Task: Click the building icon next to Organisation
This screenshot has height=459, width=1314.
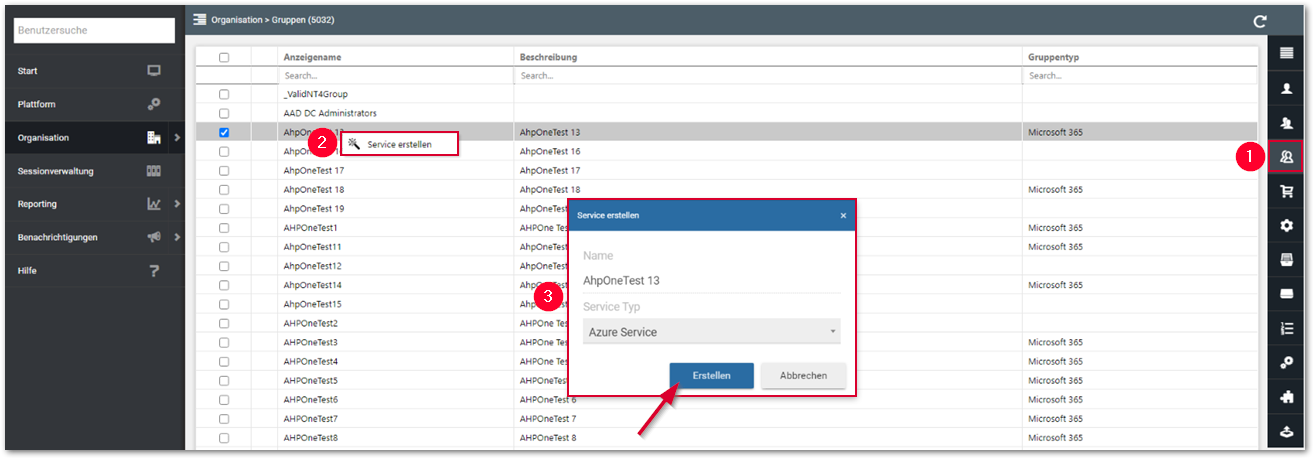Action: coord(154,137)
